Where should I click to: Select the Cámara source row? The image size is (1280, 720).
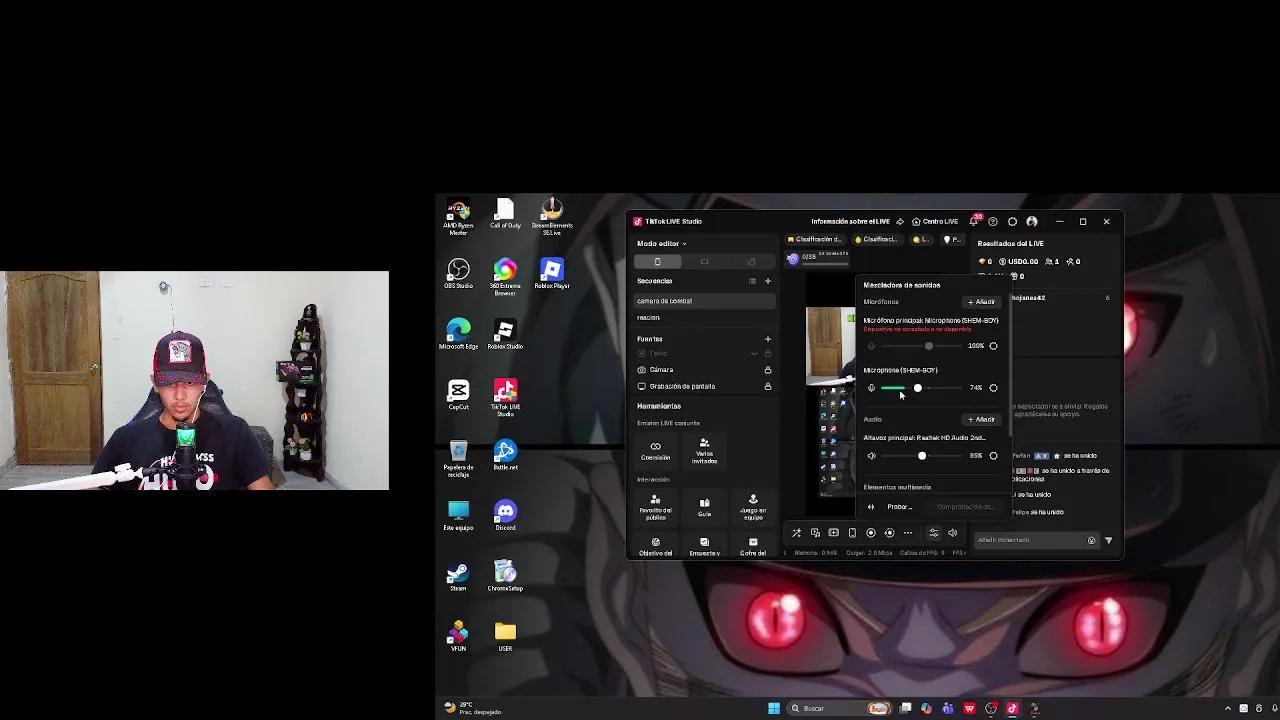click(704, 370)
